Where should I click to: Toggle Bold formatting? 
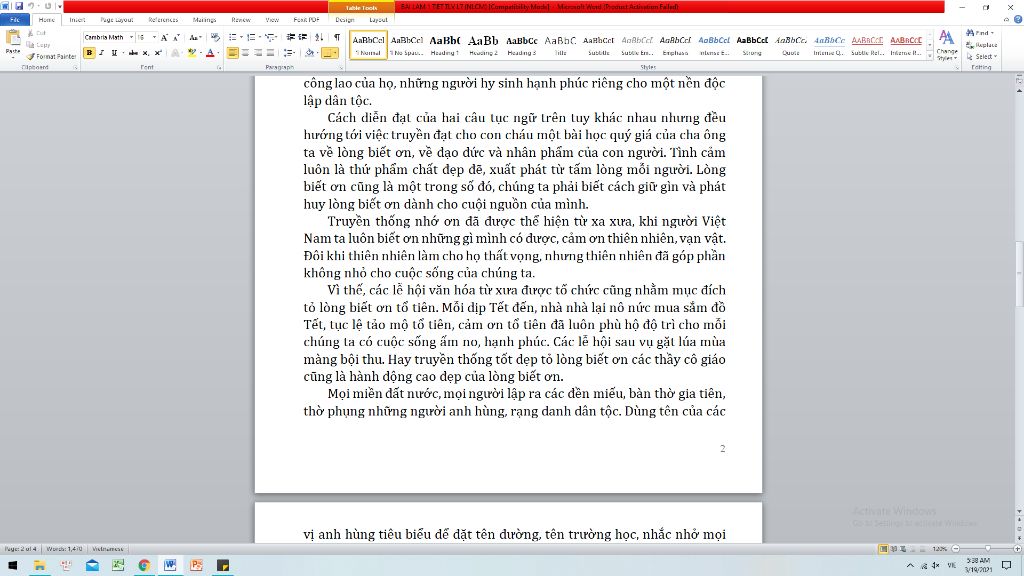point(89,53)
